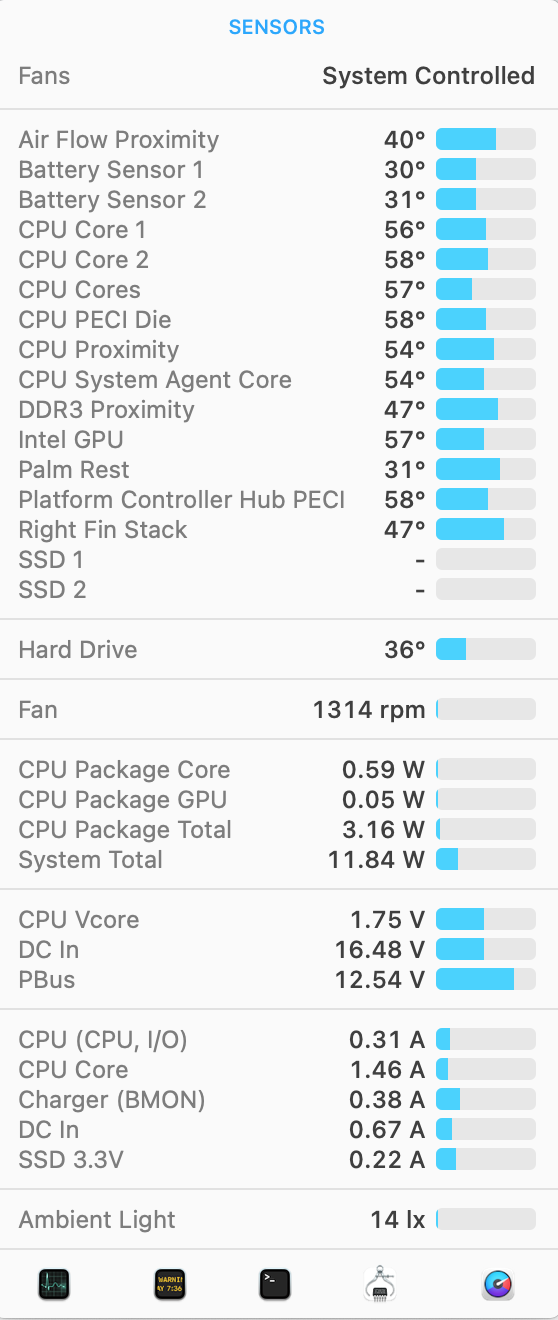Click the PBus voltage level bar

tap(486, 980)
